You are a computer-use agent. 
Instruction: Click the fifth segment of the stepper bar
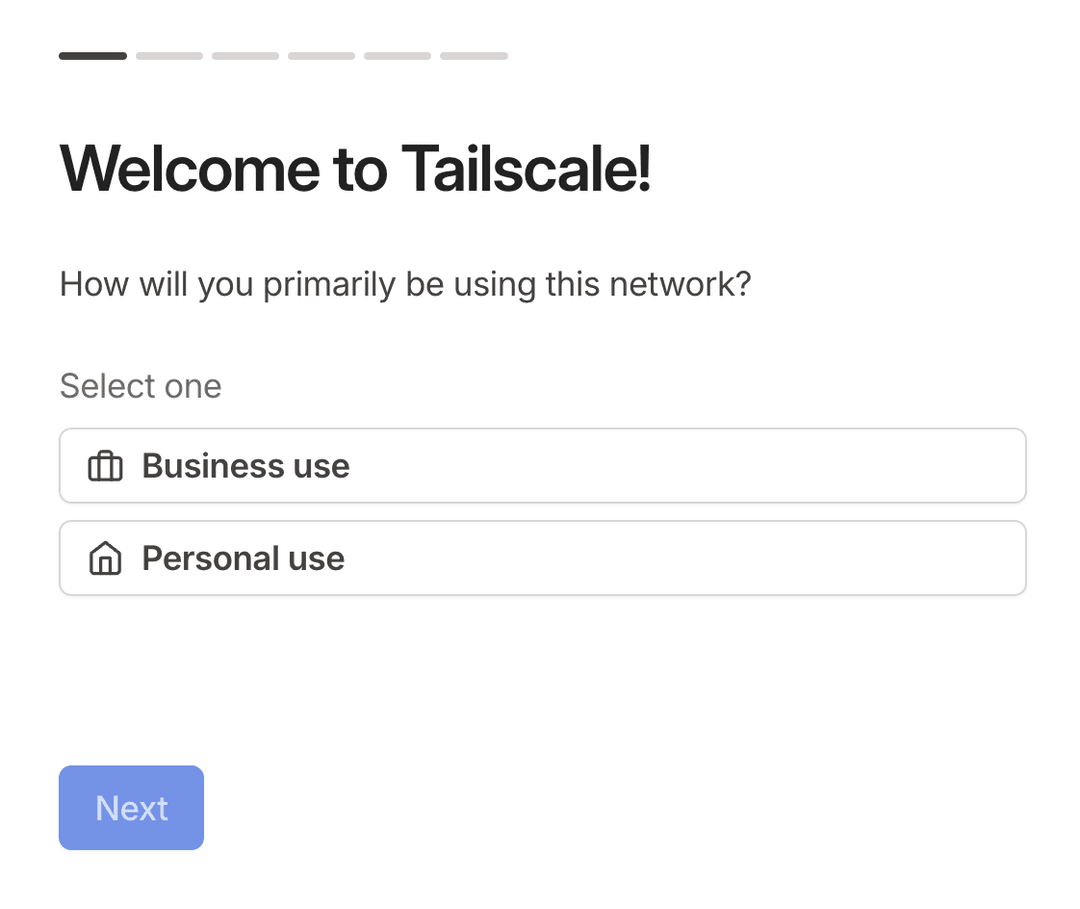(x=397, y=56)
